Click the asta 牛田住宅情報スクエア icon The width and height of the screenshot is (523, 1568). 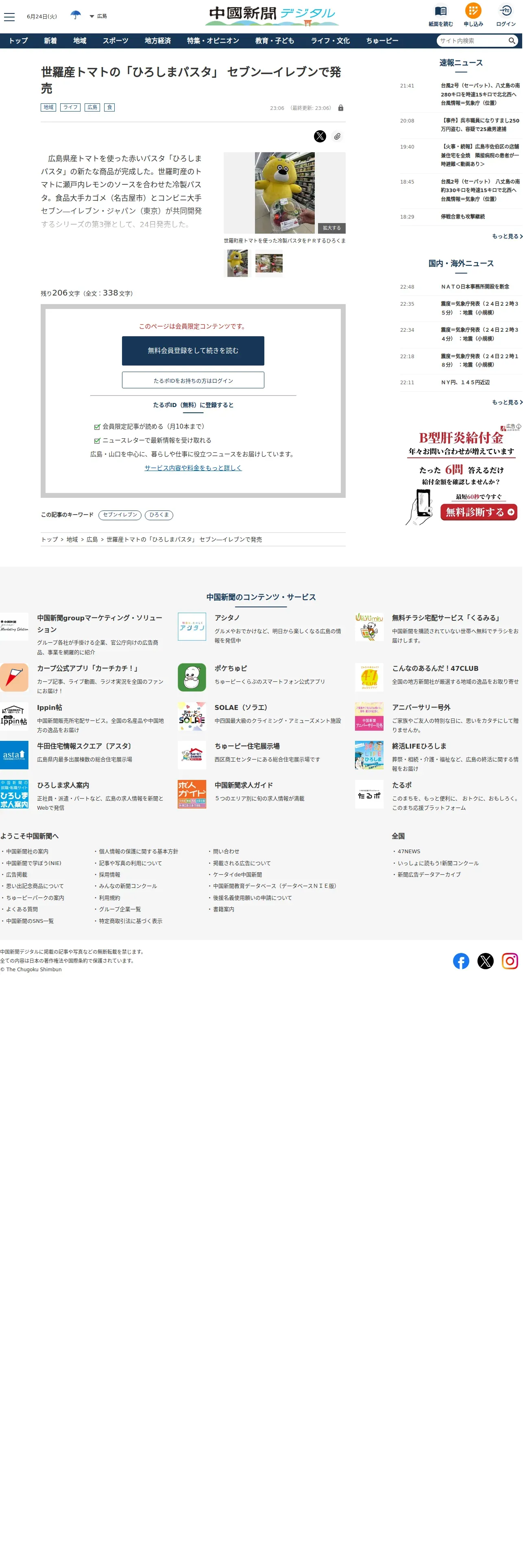pyautogui.click(x=14, y=756)
